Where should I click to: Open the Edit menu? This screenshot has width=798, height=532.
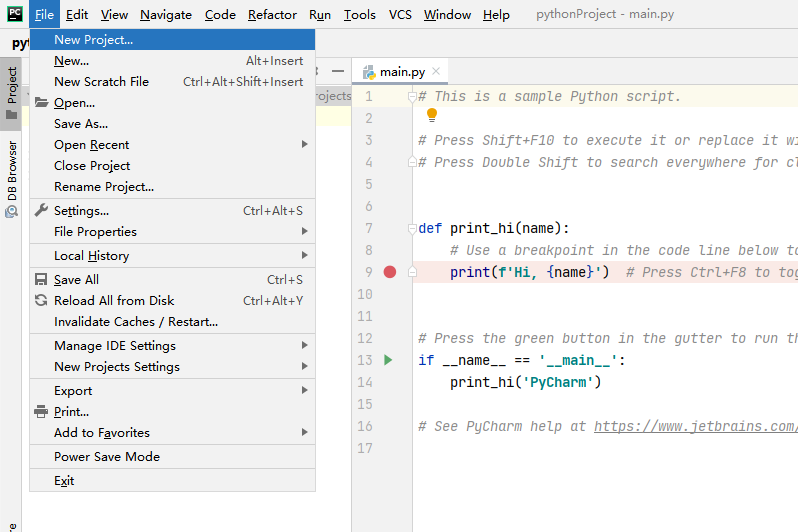[x=77, y=15]
